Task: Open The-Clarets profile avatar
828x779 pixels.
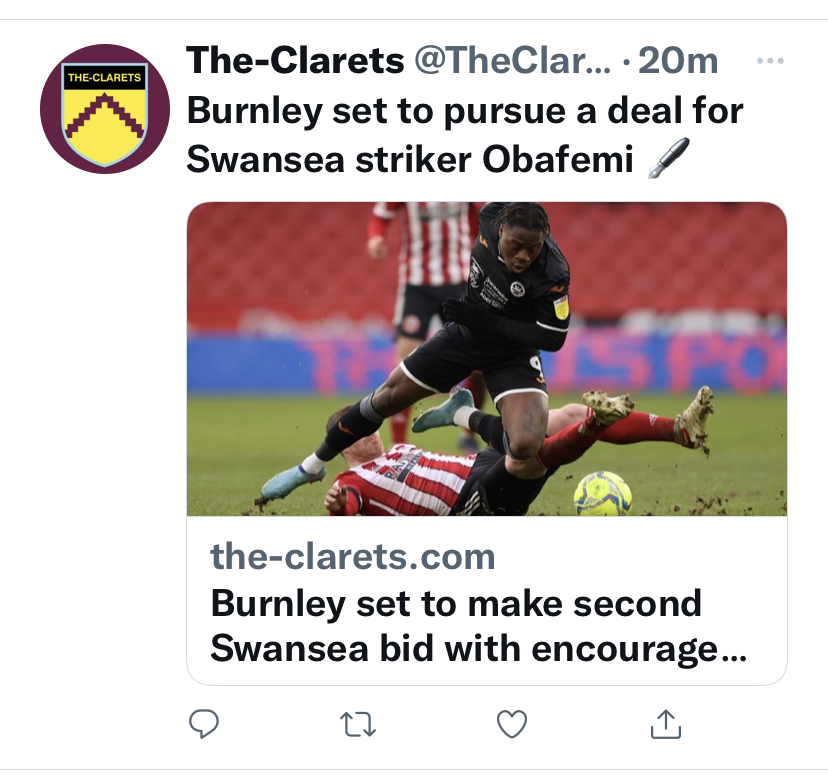Action: [x=105, y=109]
